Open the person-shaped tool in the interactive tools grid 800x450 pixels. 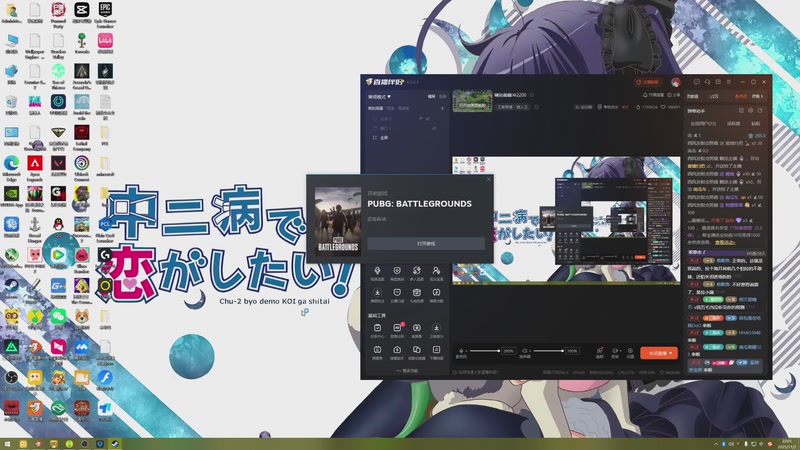[x=436, y=270]
